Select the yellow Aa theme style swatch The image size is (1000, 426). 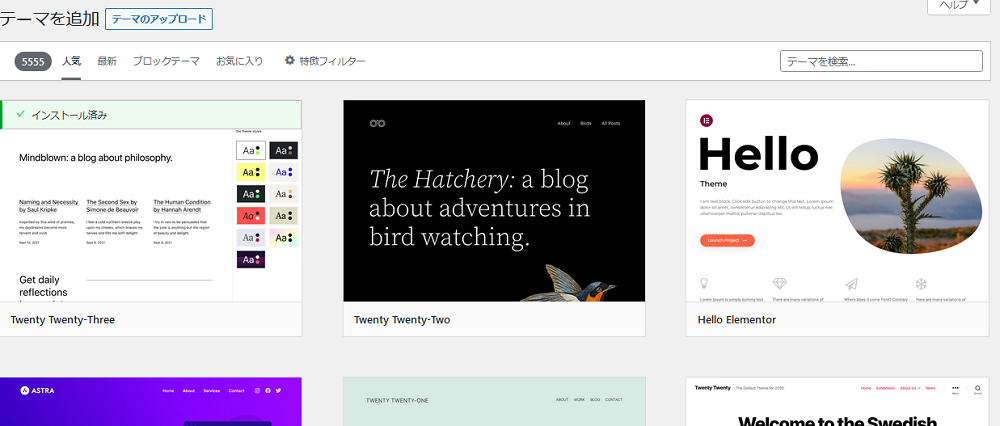coord(250,172)
